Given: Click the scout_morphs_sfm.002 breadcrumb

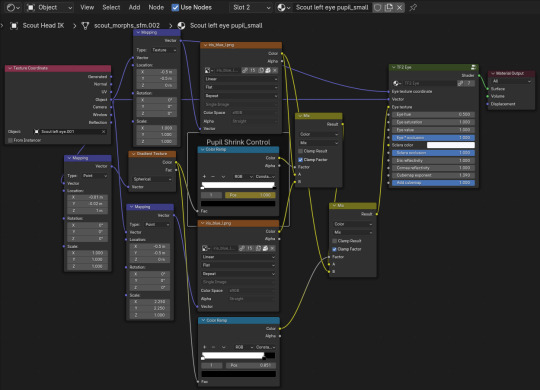Looking at the screenshot, I should (127, 25).
